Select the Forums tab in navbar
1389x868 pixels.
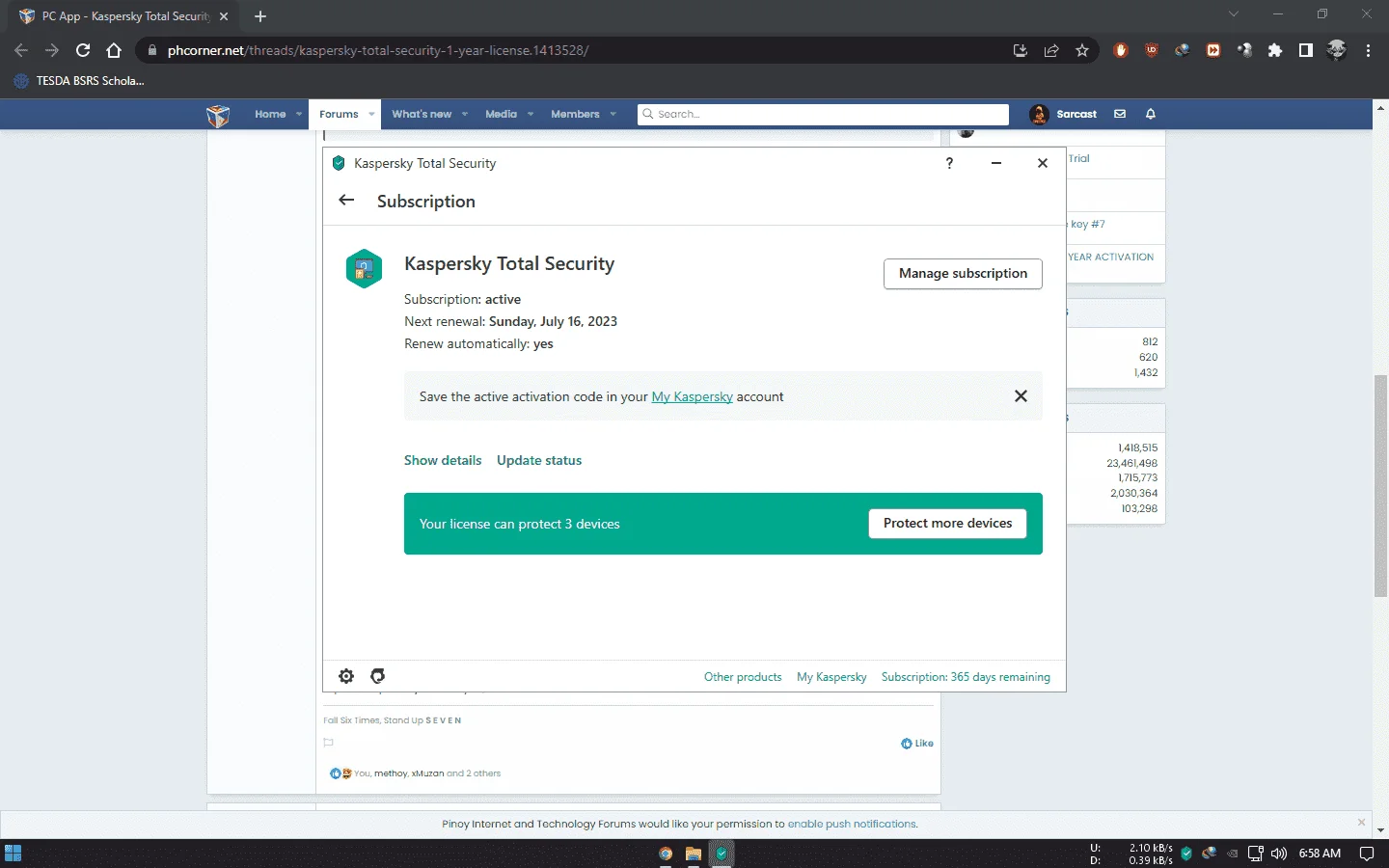point(339,114)
